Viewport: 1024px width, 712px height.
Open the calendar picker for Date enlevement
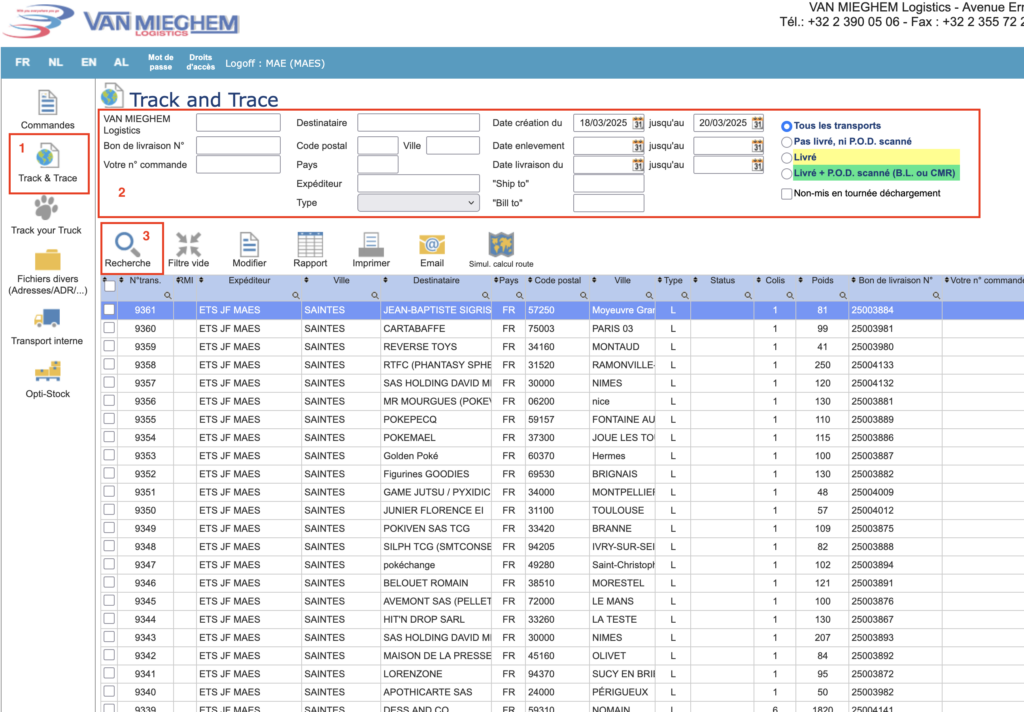tap(638, 146)
